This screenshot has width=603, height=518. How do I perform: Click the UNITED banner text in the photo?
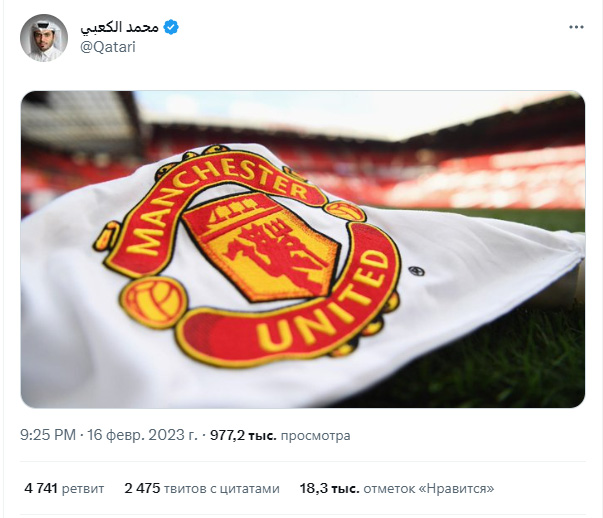(x=322, y=302)
